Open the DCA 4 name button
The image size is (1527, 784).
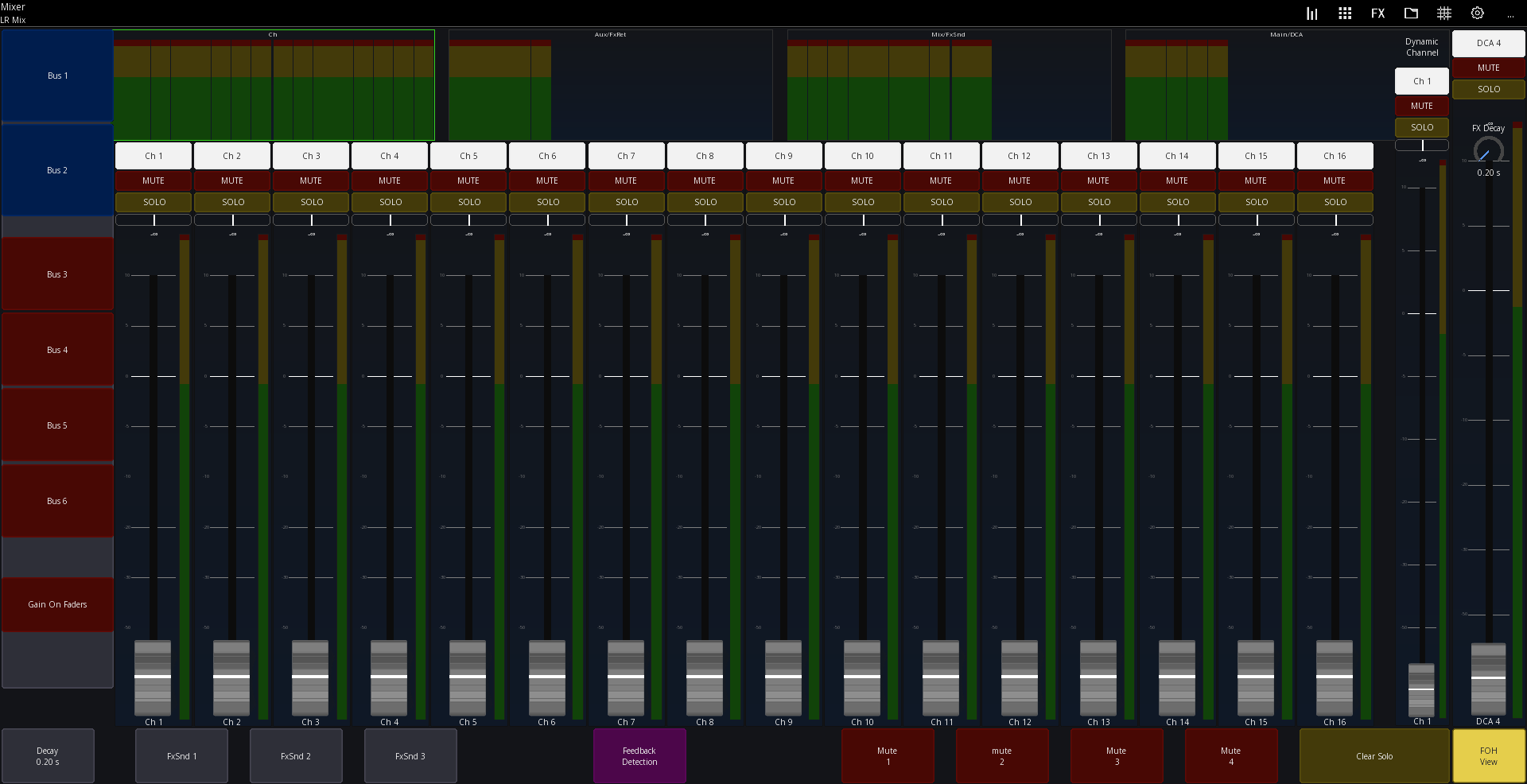(x=1488, y=43)
